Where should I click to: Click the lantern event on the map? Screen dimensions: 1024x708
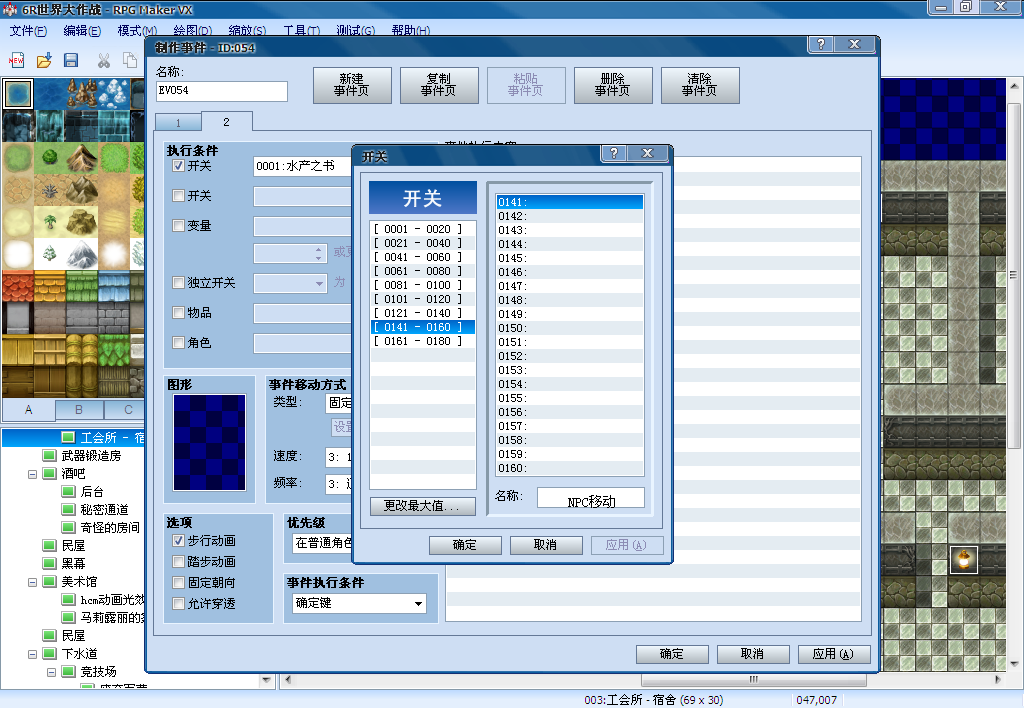tap(963, 560)
